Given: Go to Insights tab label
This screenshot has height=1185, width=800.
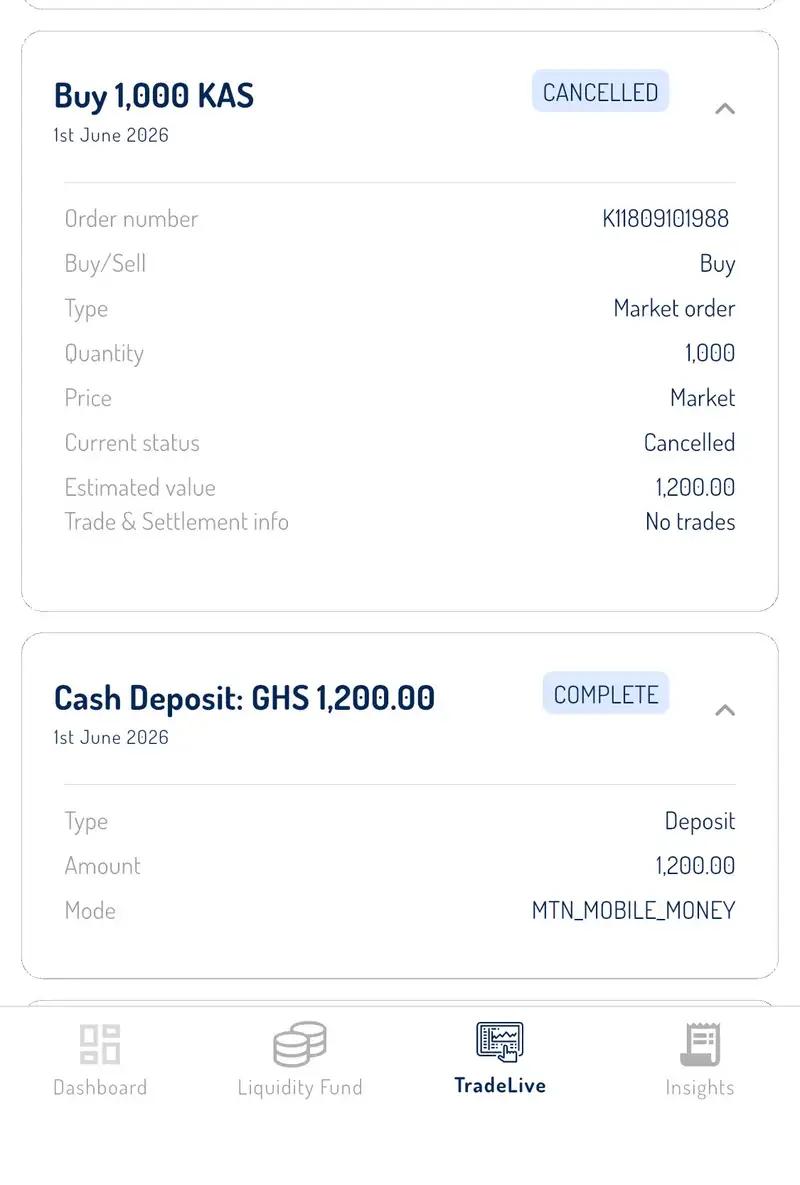Looking at the screenshot, I should tap(700, 1088).
